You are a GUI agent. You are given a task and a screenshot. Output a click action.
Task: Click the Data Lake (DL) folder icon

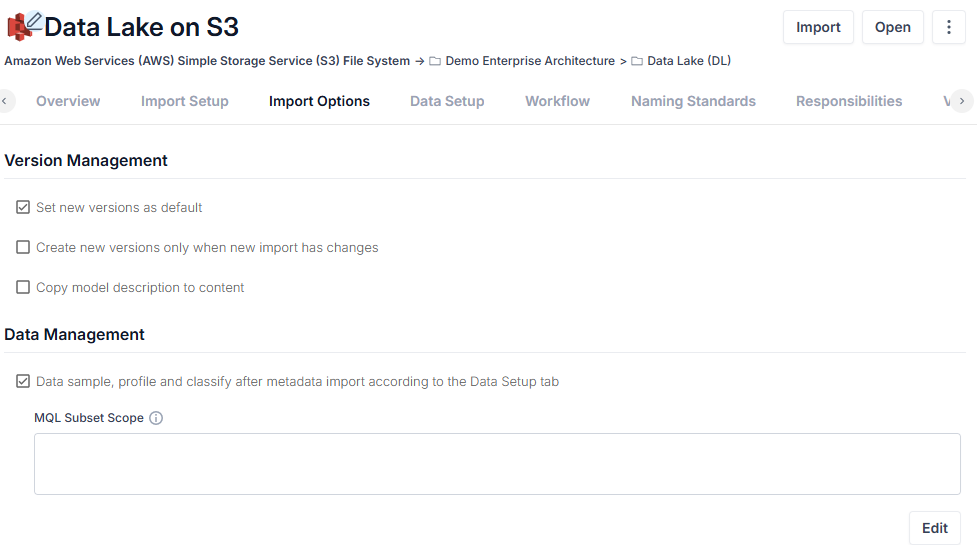click(637, 61)
